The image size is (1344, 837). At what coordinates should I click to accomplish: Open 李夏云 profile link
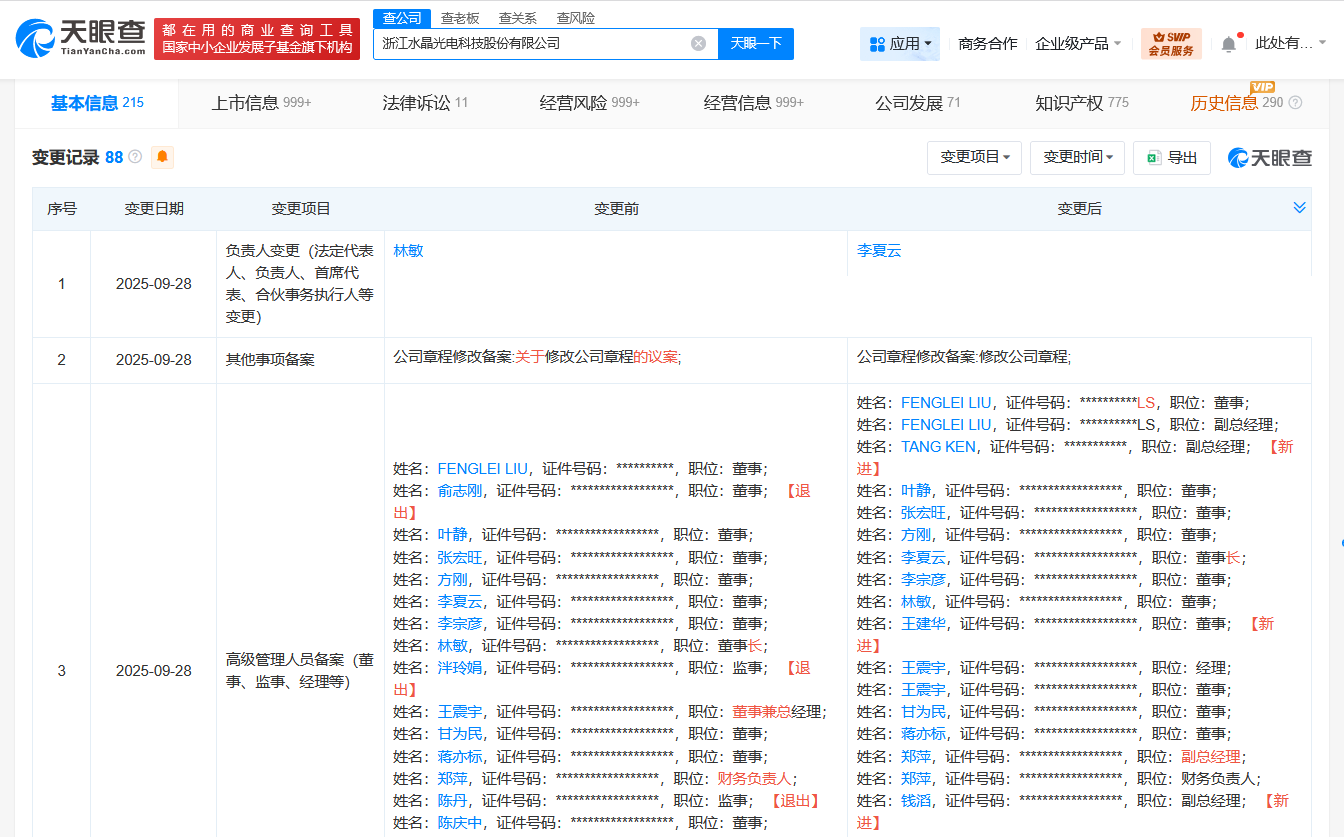pos(879,250)
